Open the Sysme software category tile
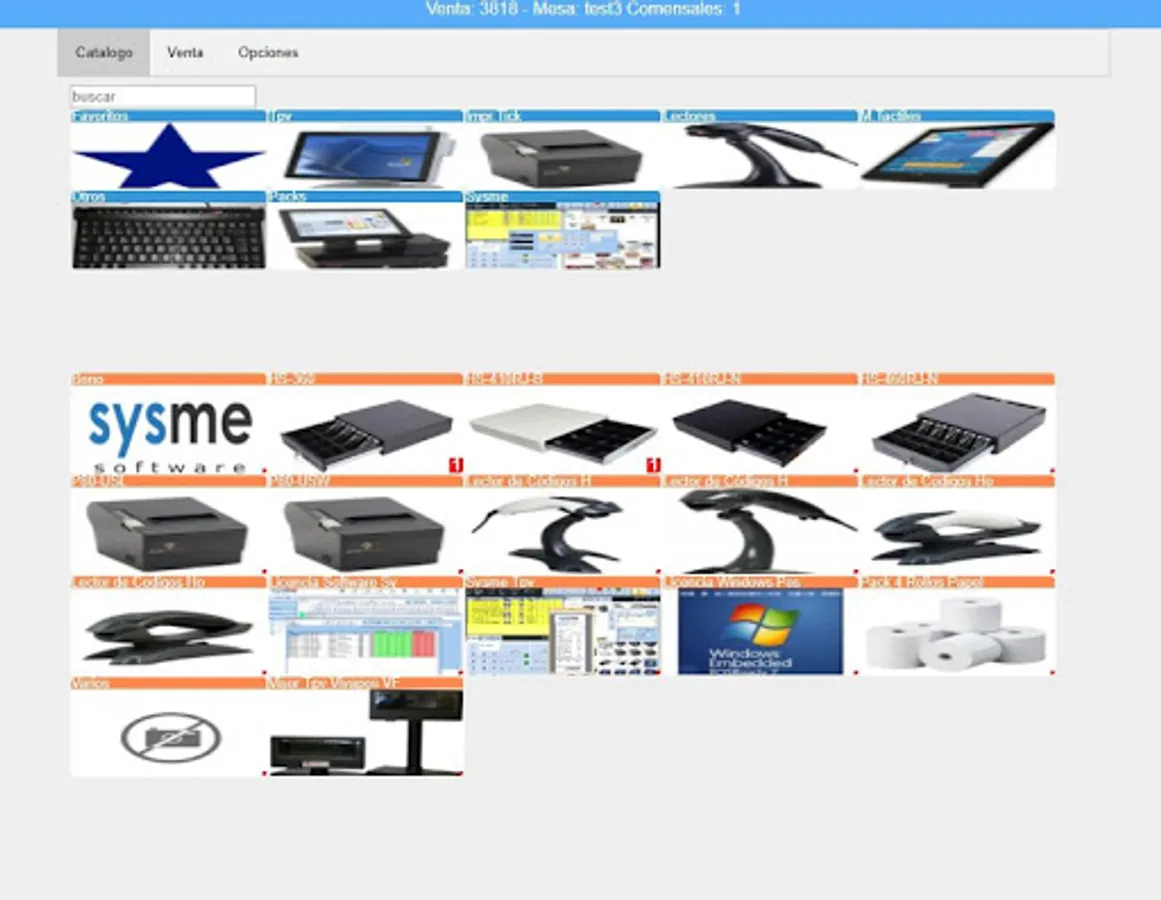The width and height of the screenshot is (1161, 900). 563,230
